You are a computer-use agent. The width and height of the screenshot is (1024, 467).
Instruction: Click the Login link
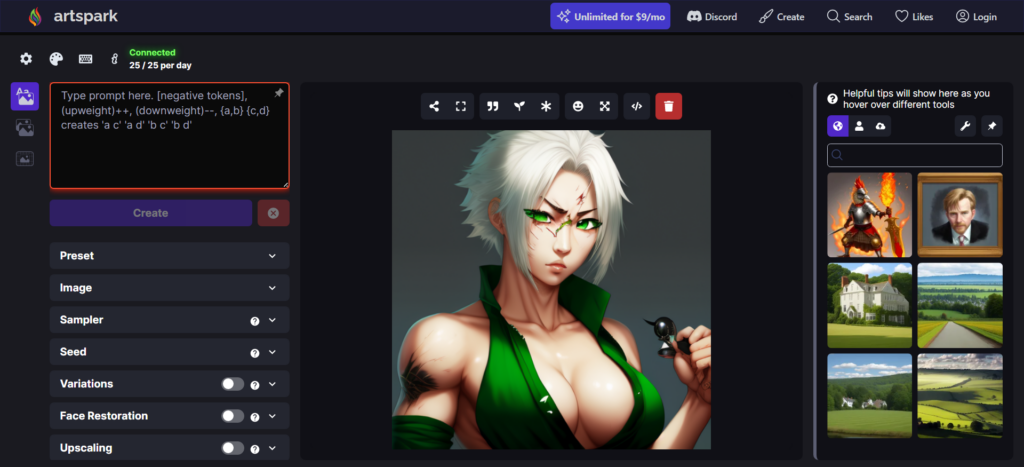coord(976,17)
